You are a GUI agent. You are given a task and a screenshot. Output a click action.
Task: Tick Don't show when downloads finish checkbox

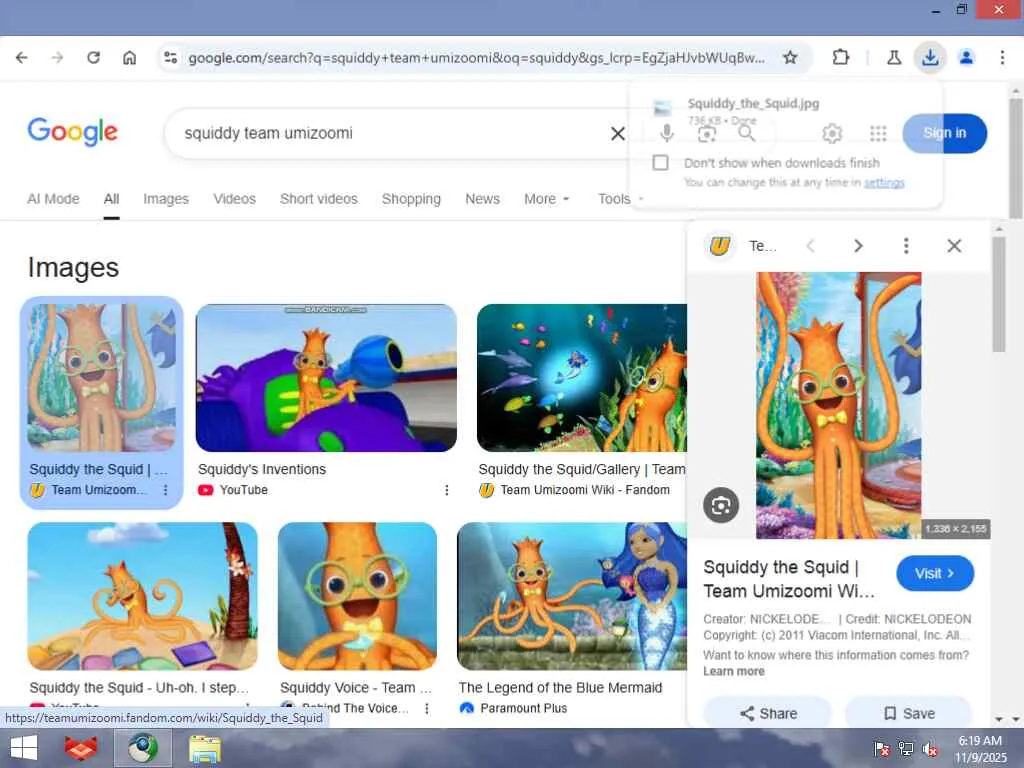pos(660,163)
